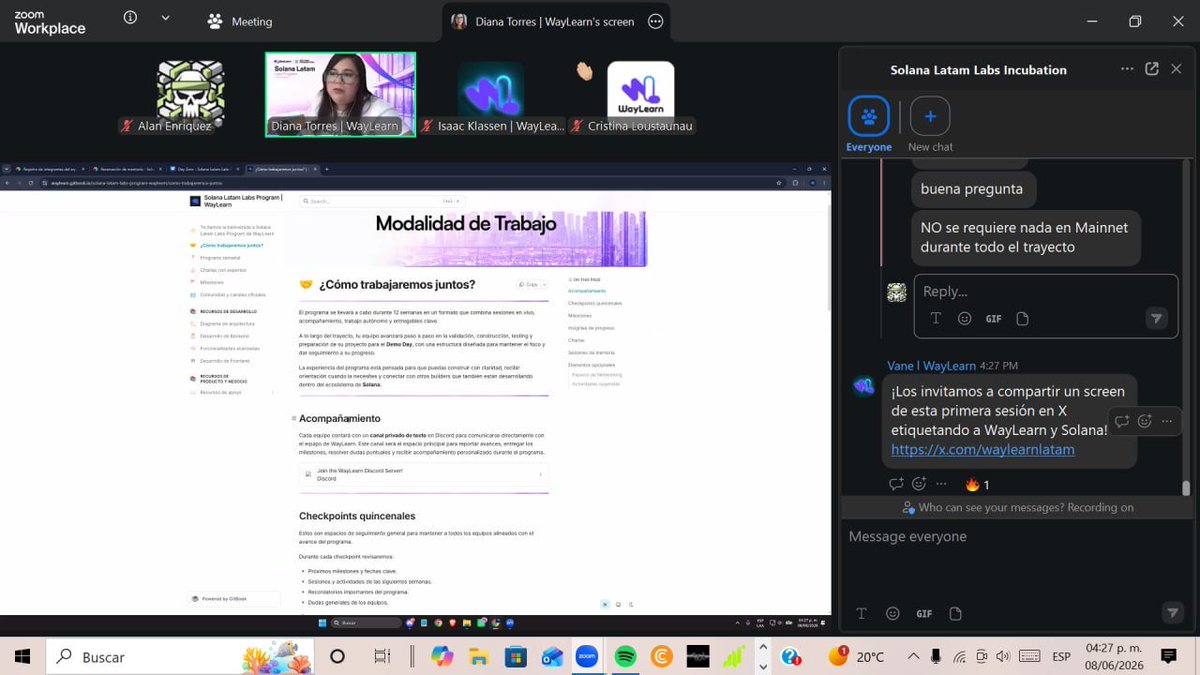Image resolution: width=1200 pixels, height=675 pixels.
Task: Select Diana Torres video thumbnail
Action: coord(340,94)
